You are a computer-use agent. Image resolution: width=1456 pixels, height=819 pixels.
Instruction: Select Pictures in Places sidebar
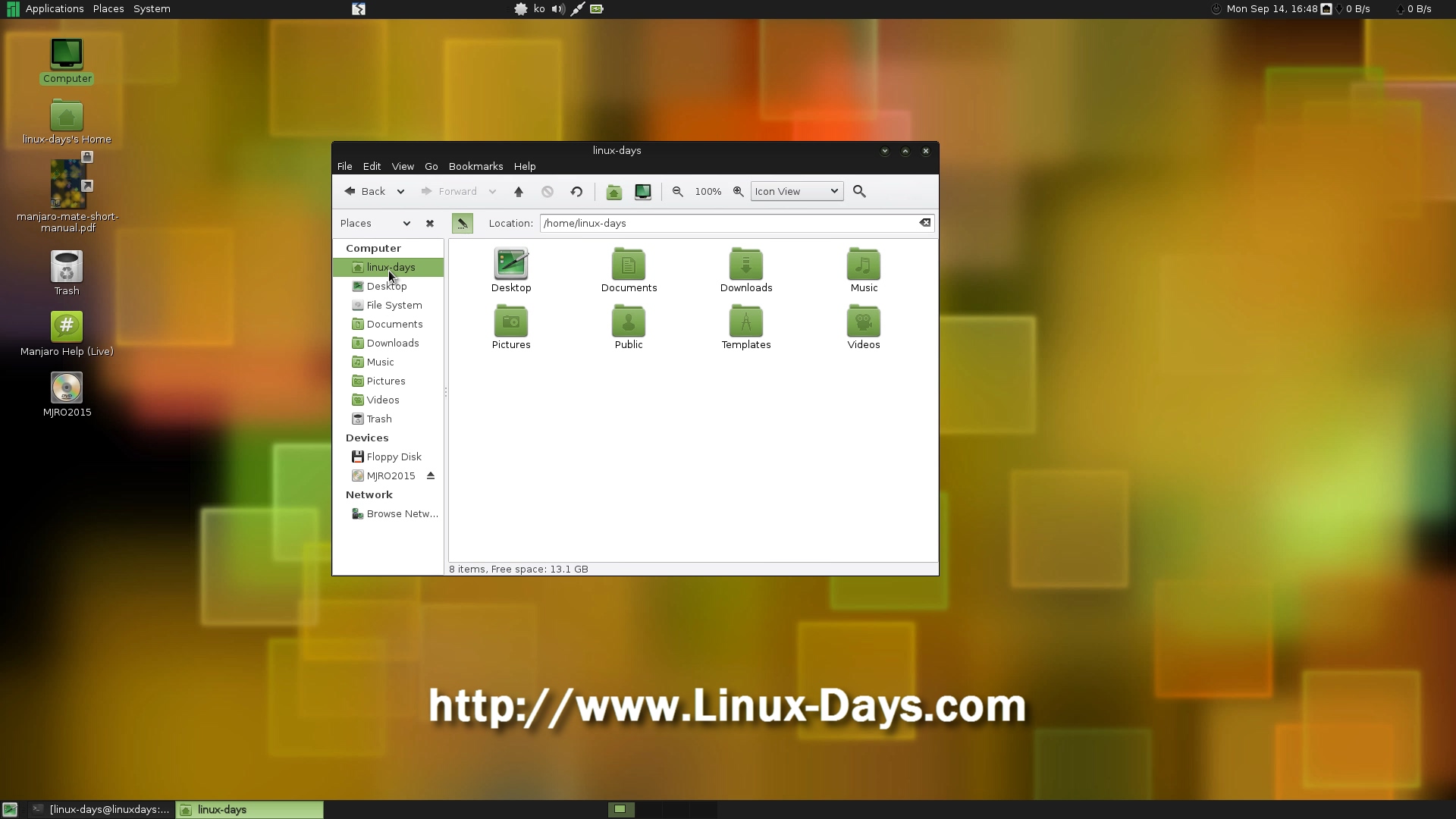click(388, 381)
